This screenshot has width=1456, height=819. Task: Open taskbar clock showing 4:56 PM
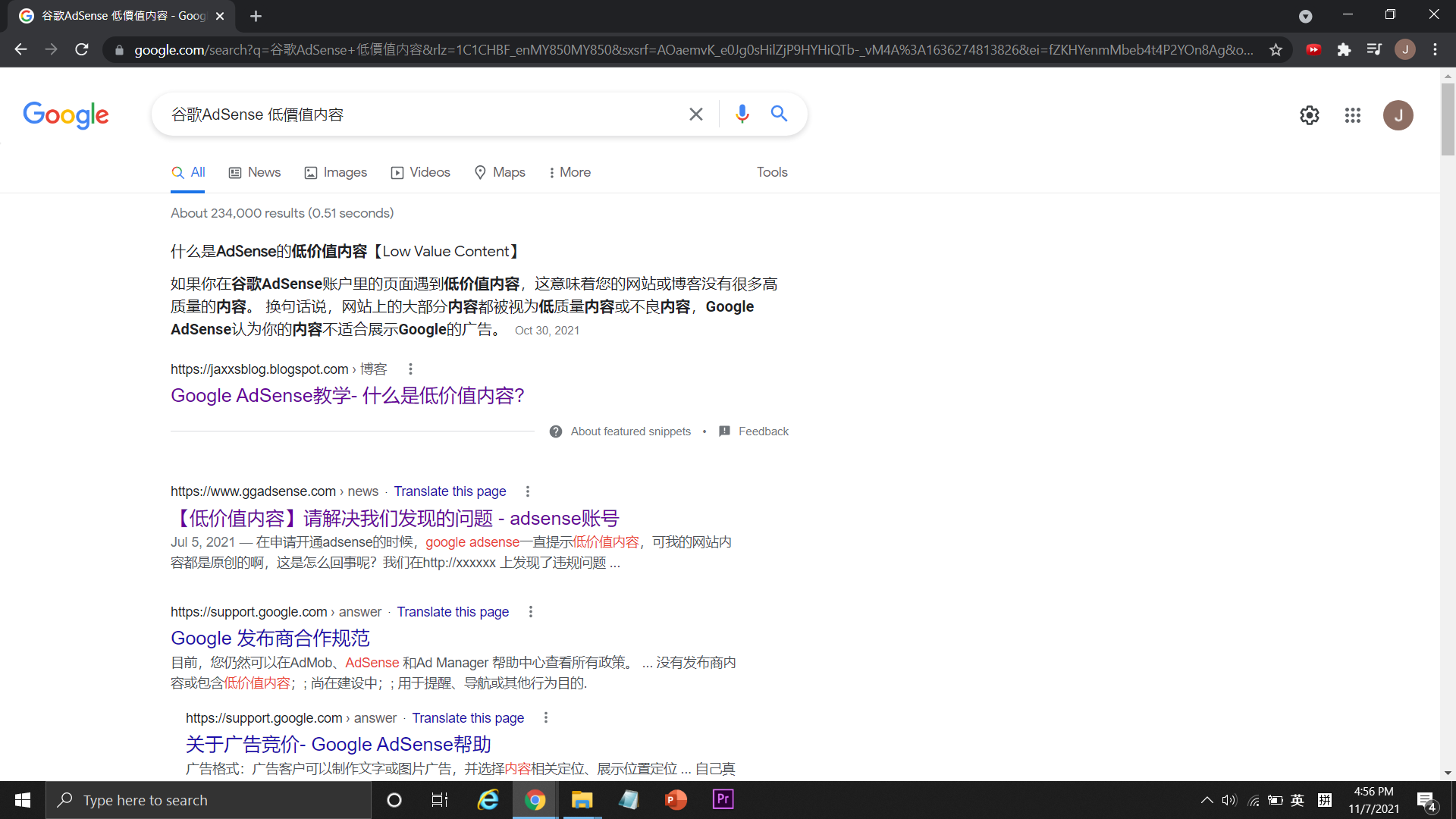point(1373,800)
